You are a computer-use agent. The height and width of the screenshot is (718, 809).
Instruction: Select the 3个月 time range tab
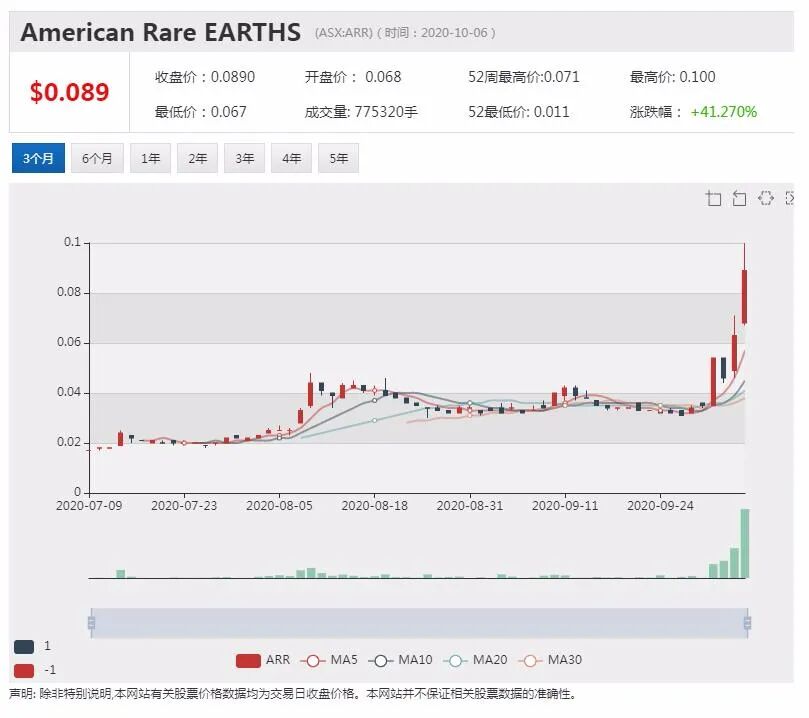point(38,158)
